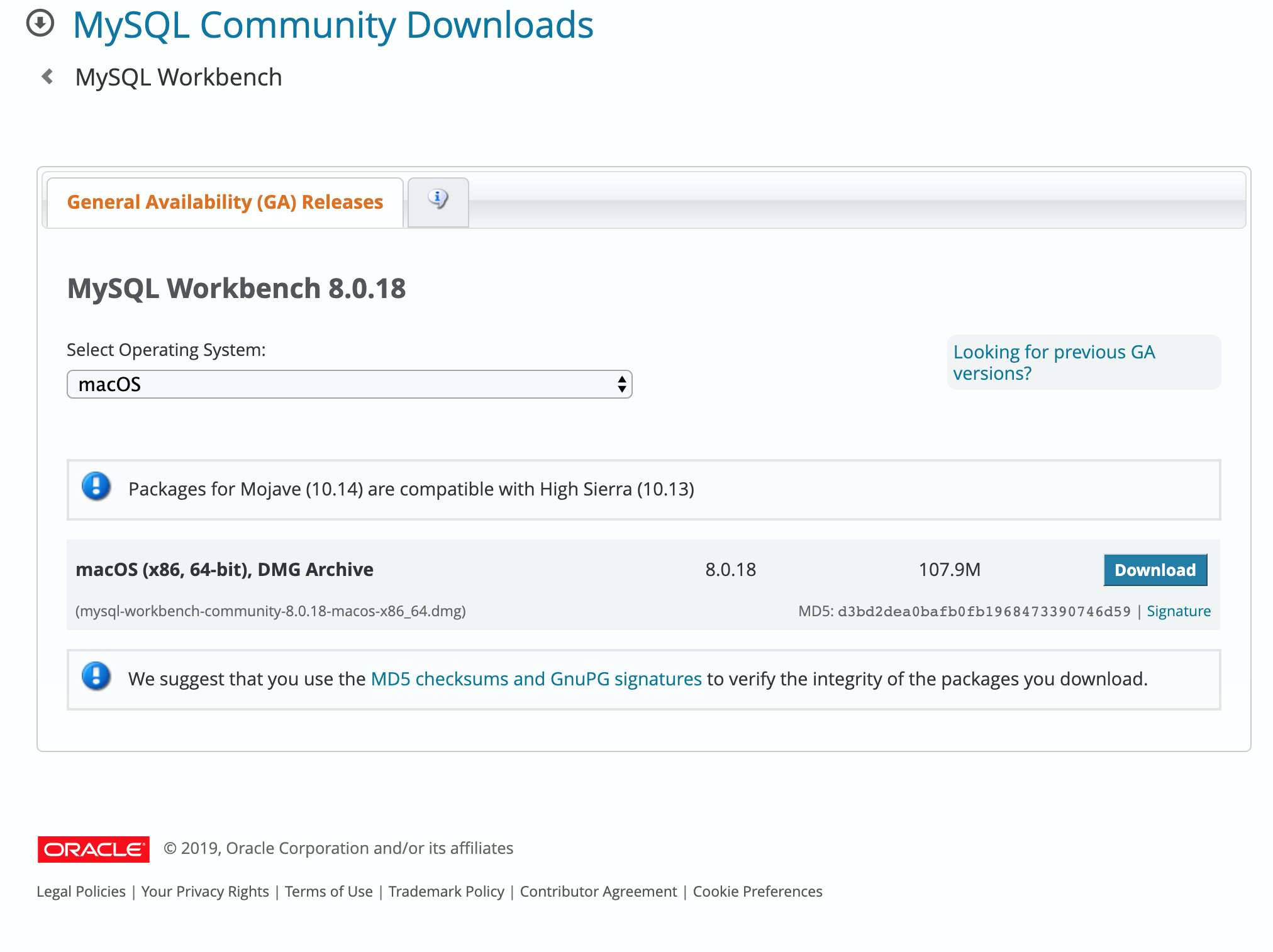
Task: Open the Signature link beside the MD5 hash
Action: coord(1178,611)
